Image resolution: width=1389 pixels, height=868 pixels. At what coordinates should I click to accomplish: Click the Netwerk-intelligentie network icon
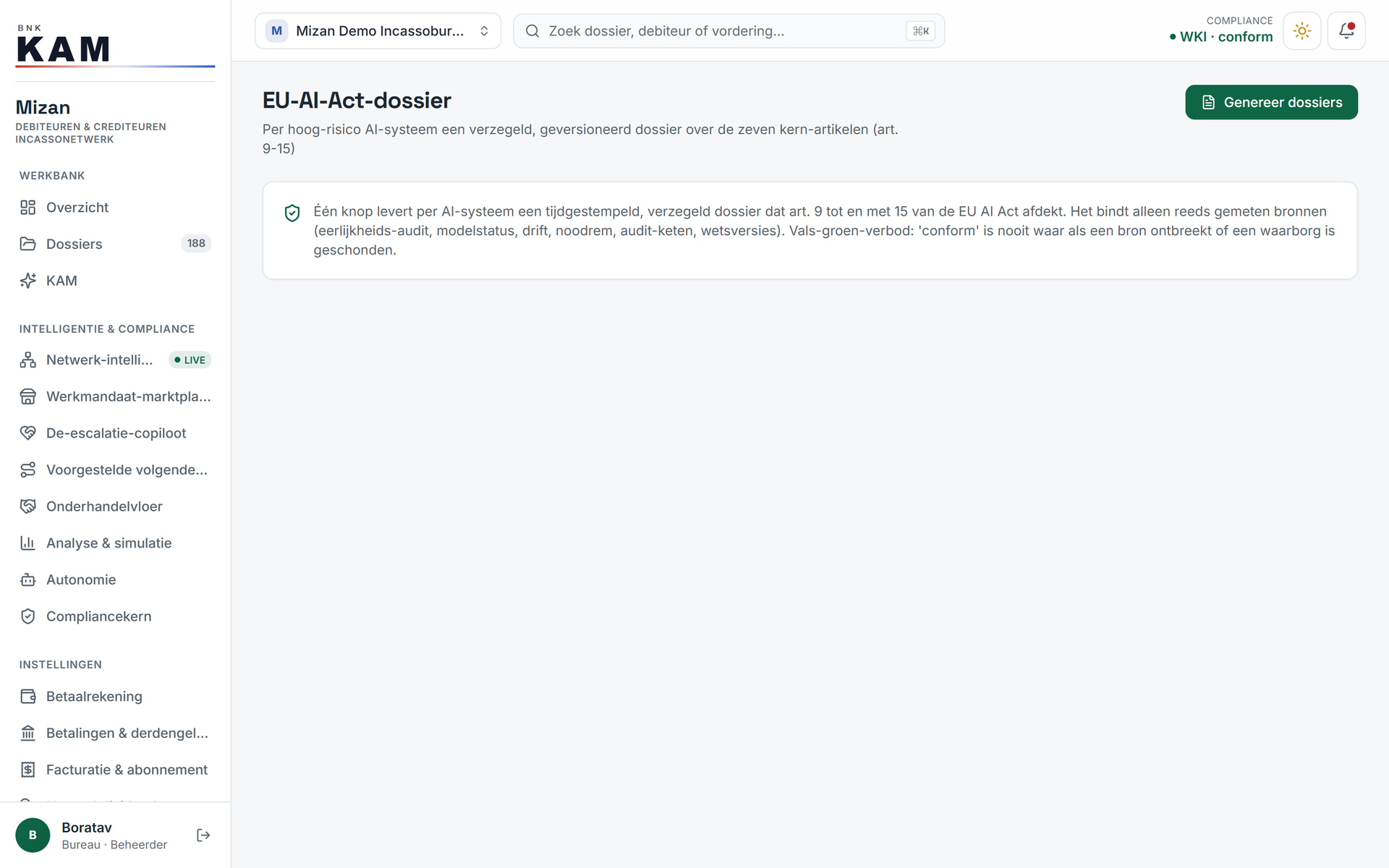pos(27,359)
